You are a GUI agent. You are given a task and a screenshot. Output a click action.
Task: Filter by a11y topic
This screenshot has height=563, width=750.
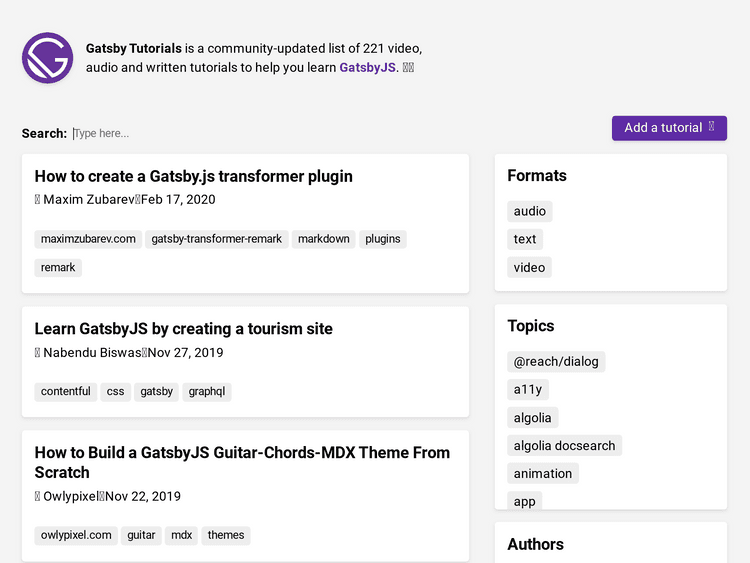point(528,389)
